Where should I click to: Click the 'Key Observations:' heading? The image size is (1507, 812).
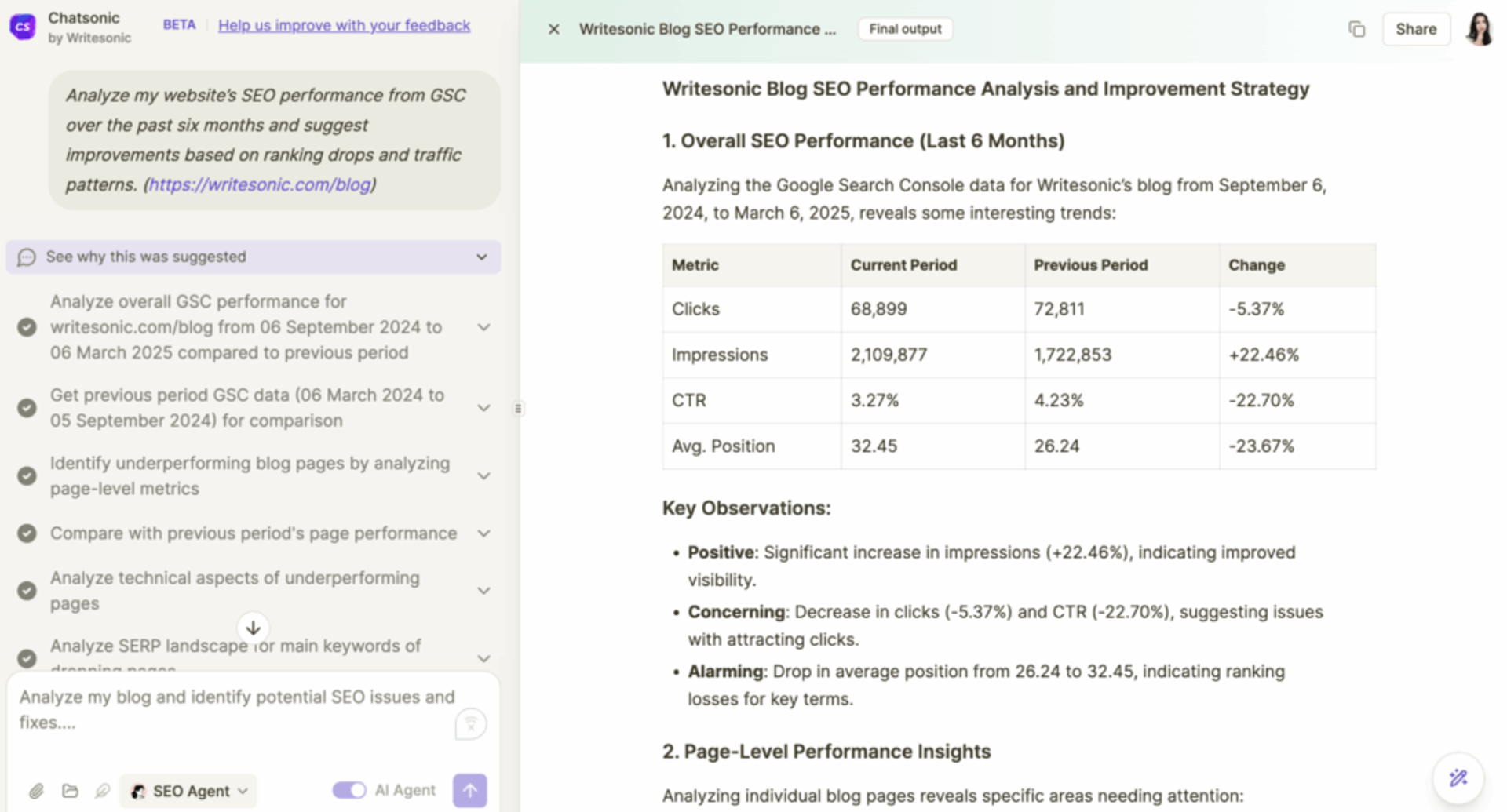point(746,508)
